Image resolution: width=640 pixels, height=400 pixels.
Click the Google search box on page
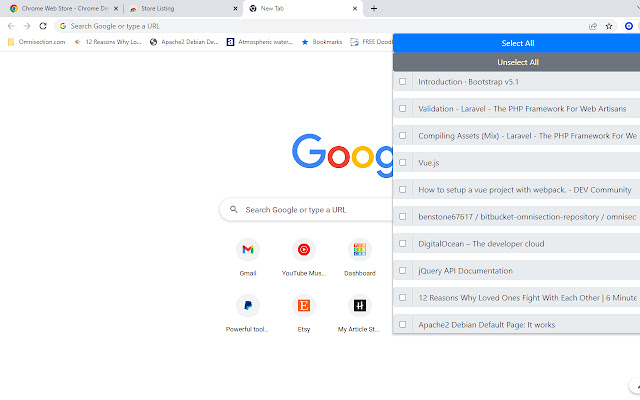[x=306, y=209]
